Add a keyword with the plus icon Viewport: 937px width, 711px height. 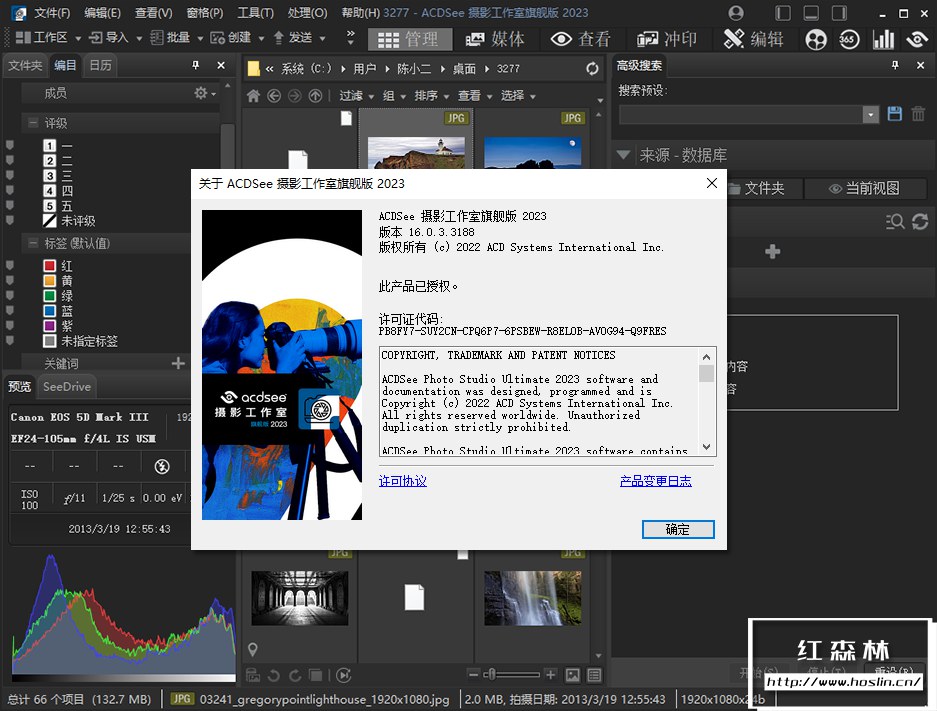[178, 363]
